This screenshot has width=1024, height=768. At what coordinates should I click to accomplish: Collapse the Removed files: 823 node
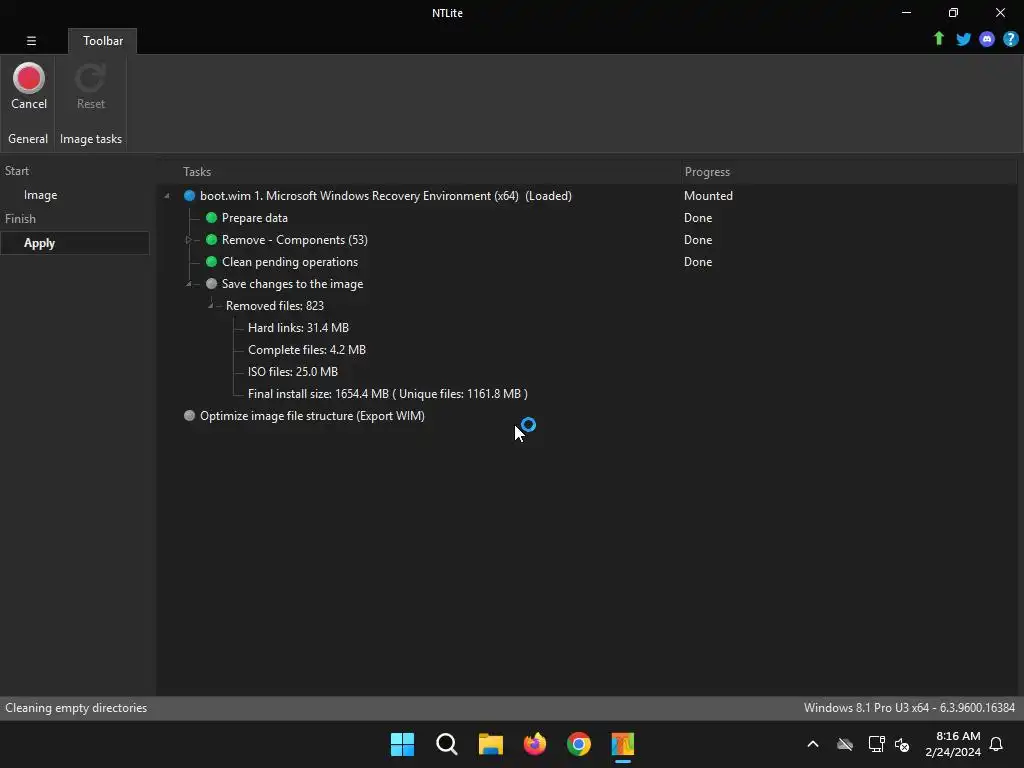[x=210, y=306]
